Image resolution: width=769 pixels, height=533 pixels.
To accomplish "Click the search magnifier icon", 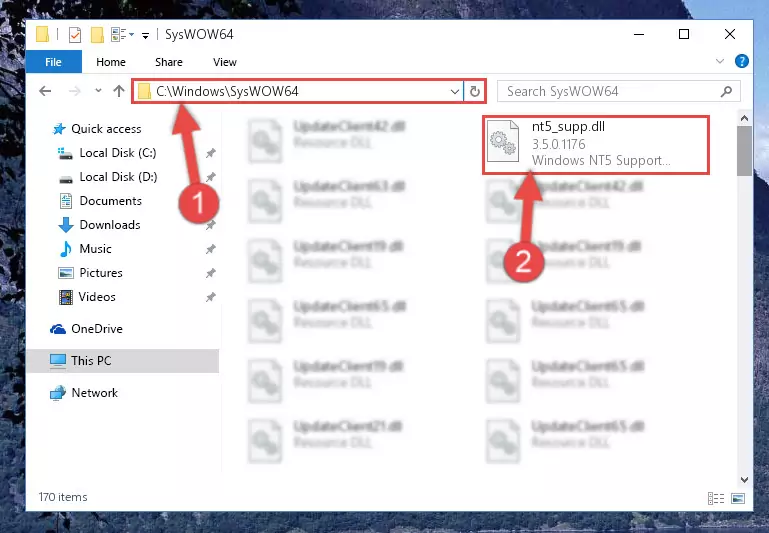I will [726, 91].
